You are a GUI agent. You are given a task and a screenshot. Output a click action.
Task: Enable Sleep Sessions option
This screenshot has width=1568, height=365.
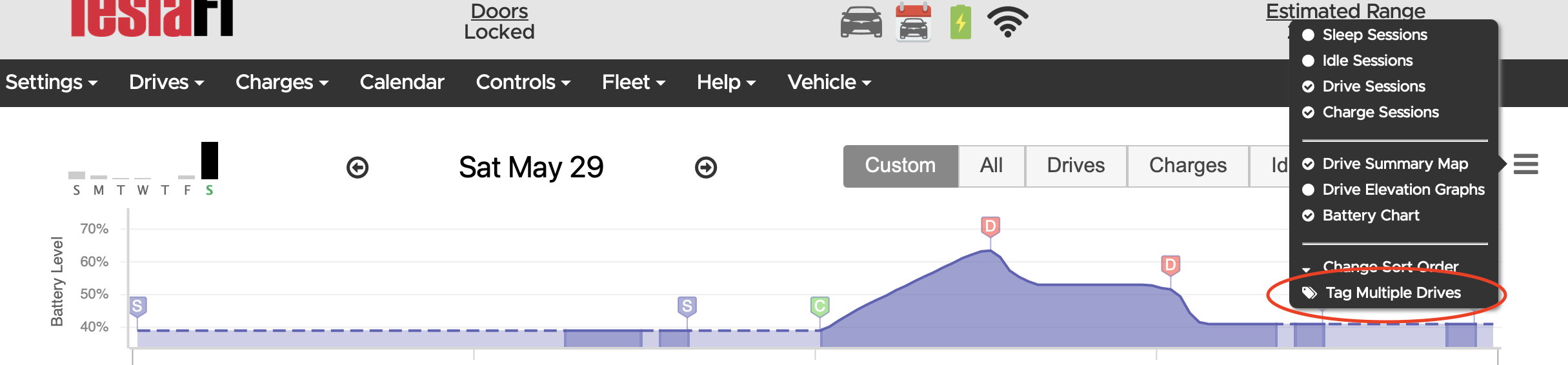[1374, 35]
